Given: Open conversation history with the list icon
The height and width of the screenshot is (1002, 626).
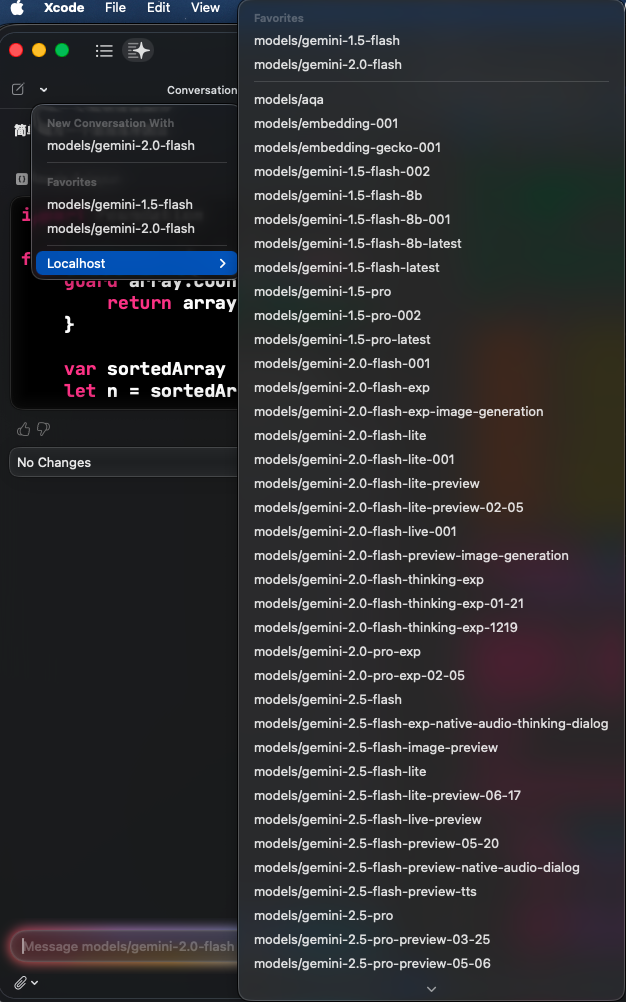Looking at the screenshot, I should pos(104,50).
